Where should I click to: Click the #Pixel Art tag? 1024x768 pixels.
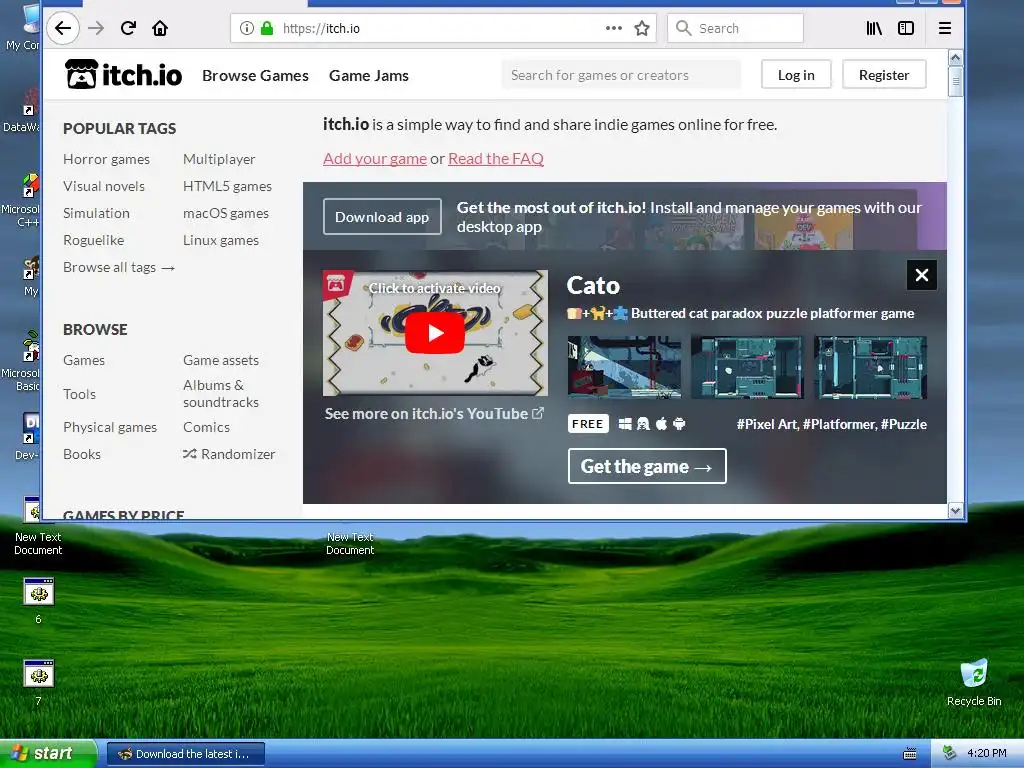click(767, 424)
